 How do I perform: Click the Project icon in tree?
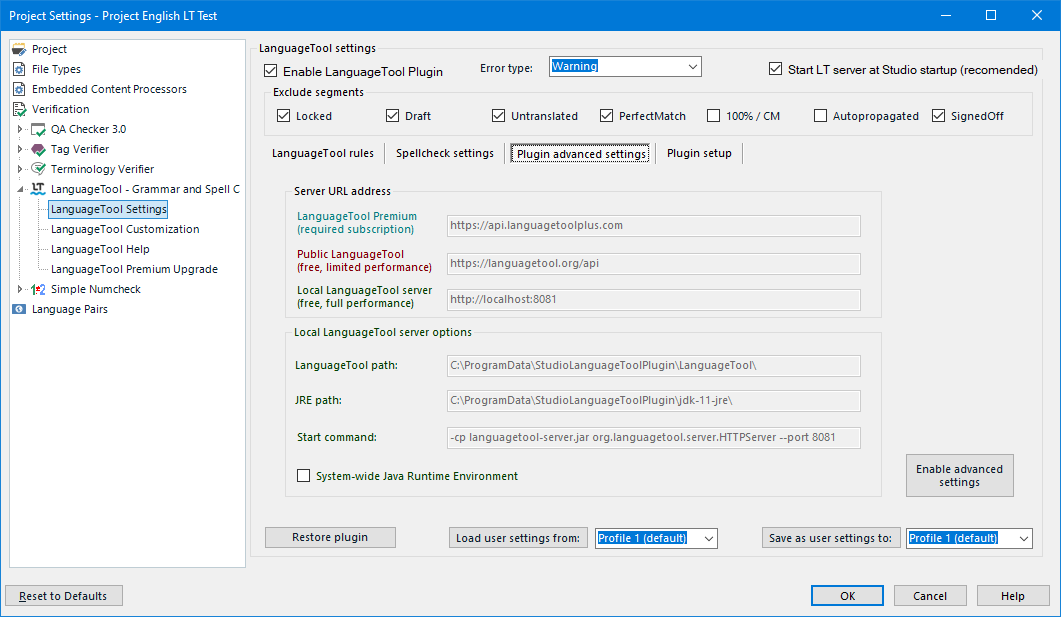pyautogui.click(x=19, y=49)
